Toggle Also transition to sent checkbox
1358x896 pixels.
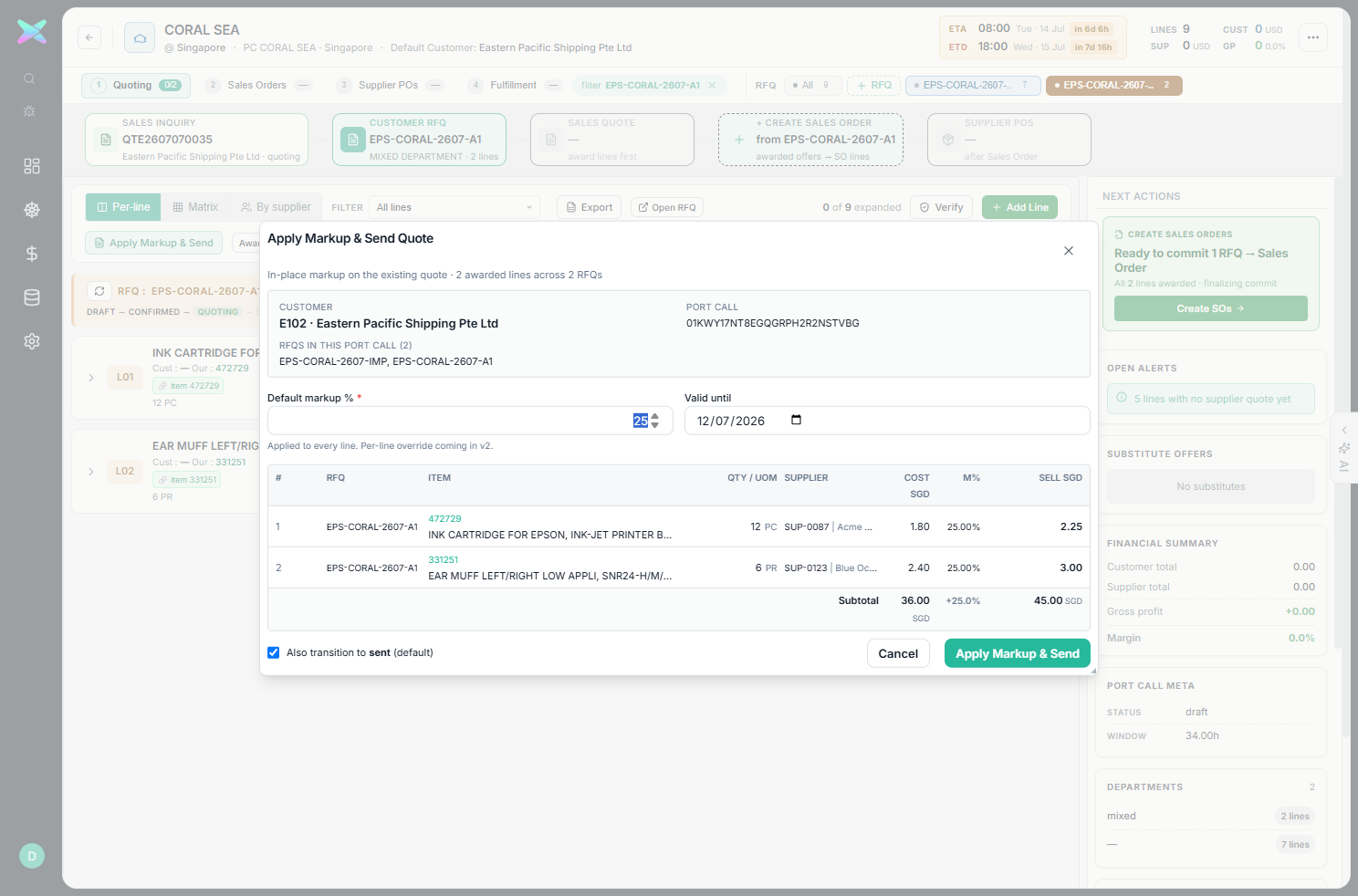pos(273,652)
